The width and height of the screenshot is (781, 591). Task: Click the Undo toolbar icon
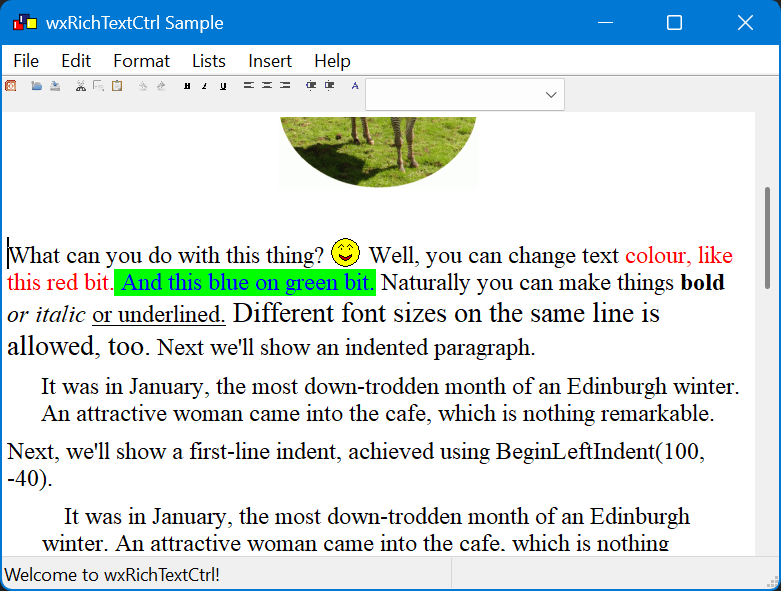143,86
